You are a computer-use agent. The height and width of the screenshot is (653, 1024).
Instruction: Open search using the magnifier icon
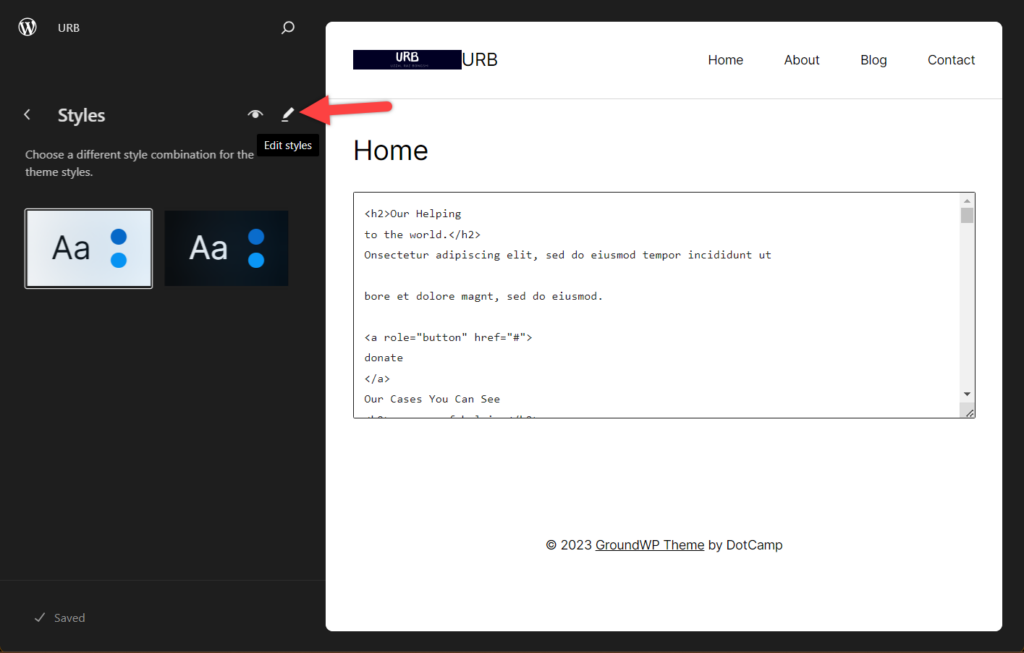[287, 27]
